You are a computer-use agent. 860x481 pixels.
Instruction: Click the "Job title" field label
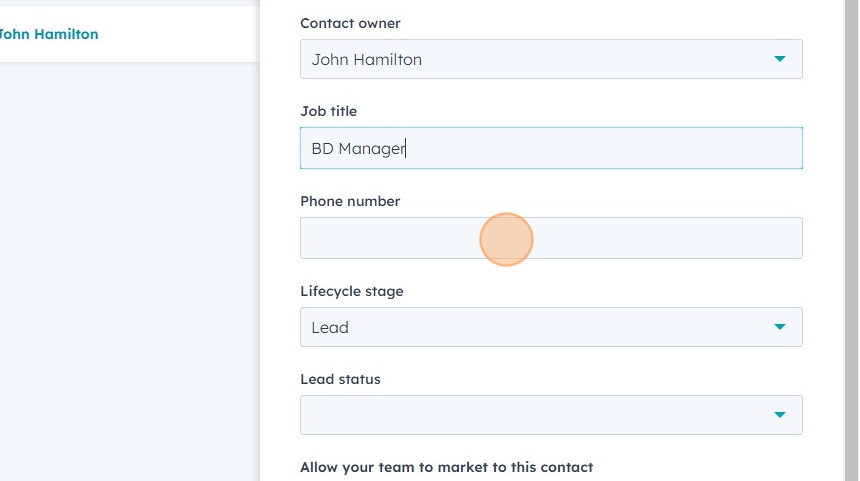click(328, 111)
